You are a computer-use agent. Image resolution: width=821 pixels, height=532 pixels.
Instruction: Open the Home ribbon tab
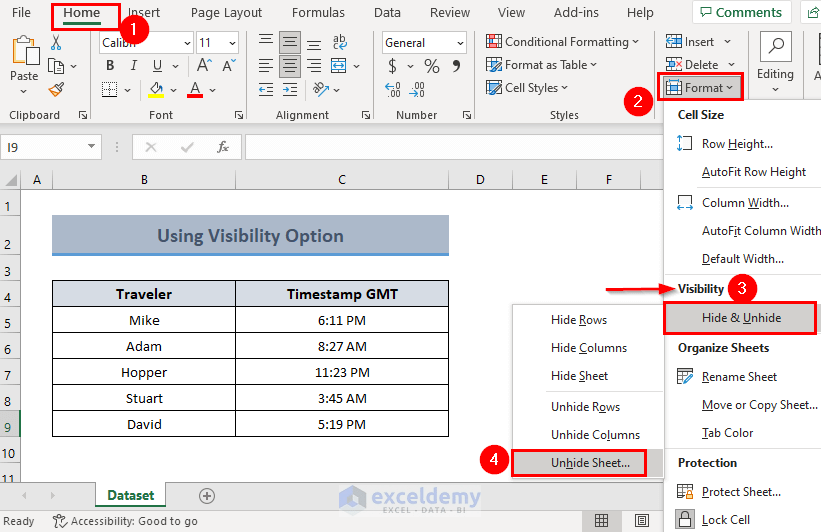tap(82, 13)
